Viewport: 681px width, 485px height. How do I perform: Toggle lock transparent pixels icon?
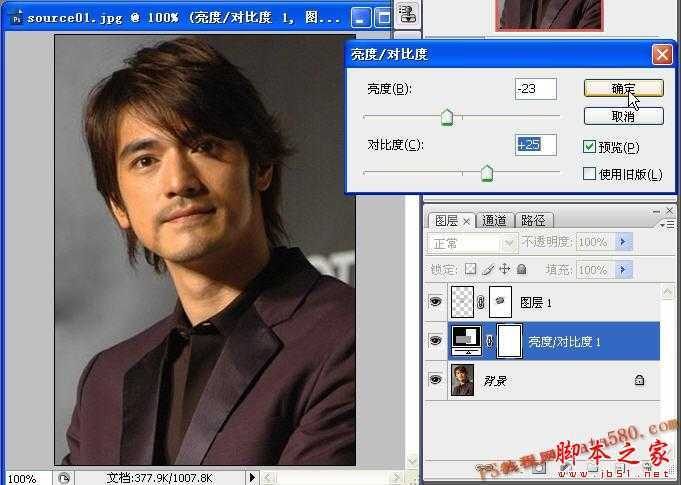470,269
